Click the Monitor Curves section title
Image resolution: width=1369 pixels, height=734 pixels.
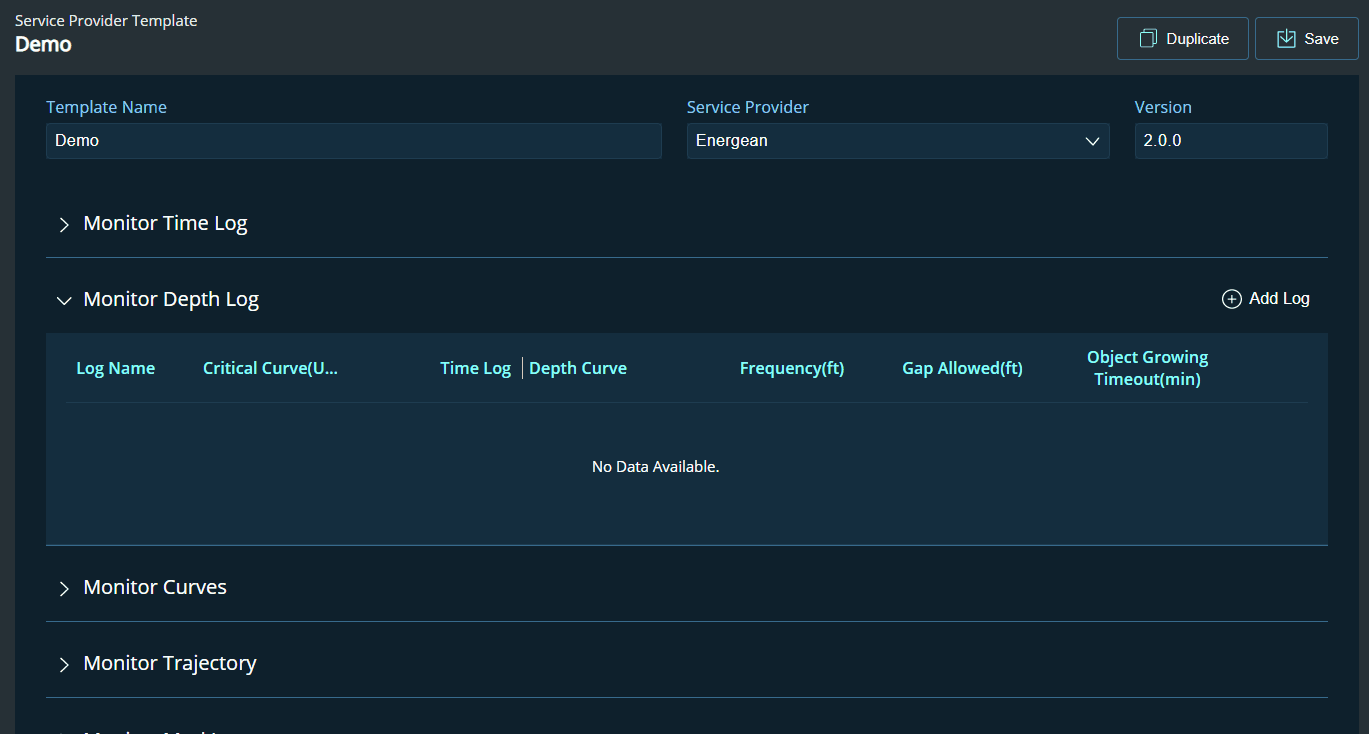(155, 587)
